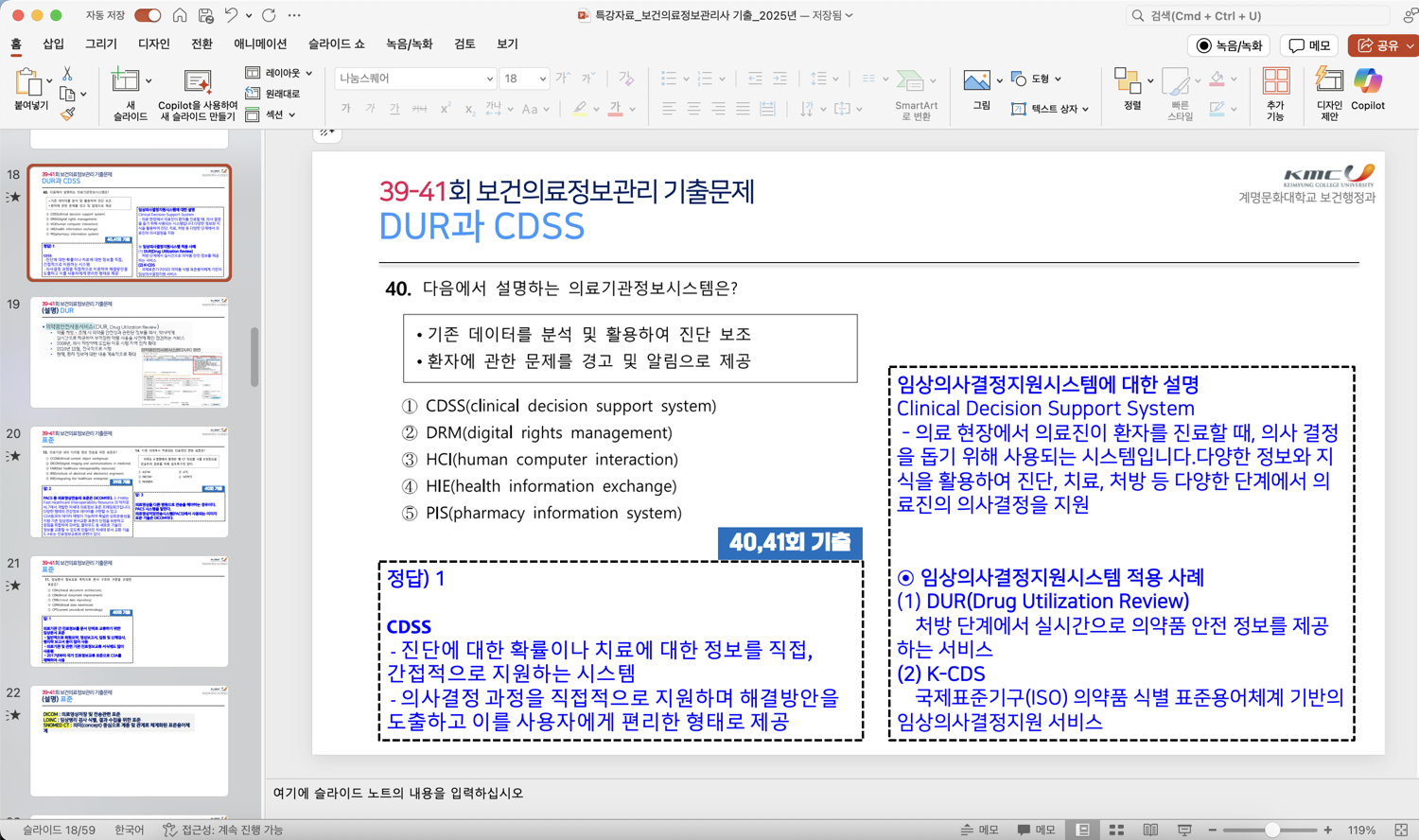Click the increase font size icon
This screenshot has height=840, width=1419.
pos(563,79)
